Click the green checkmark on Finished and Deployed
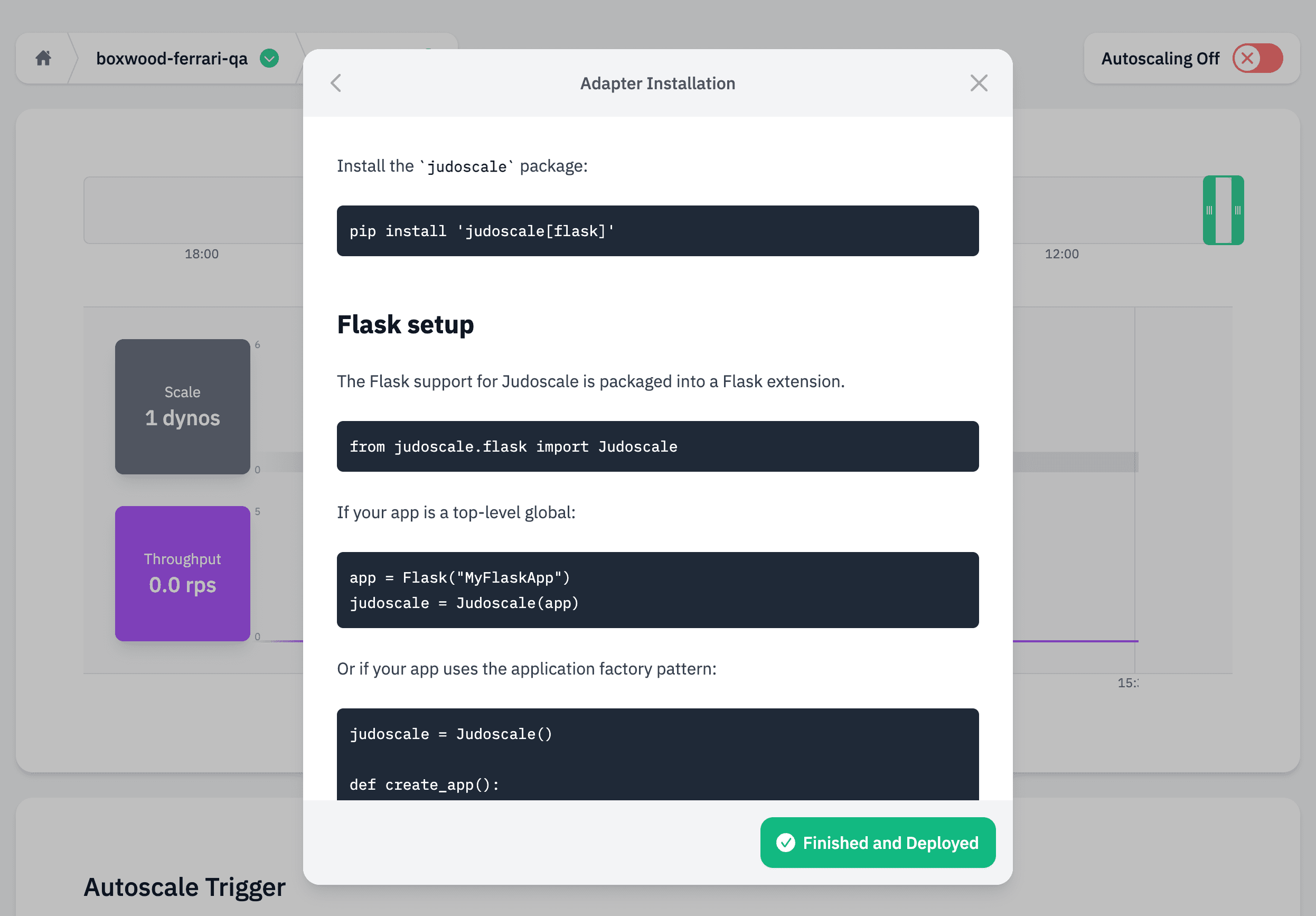The height and width of the screenshot is (916, 1316). 786,843
